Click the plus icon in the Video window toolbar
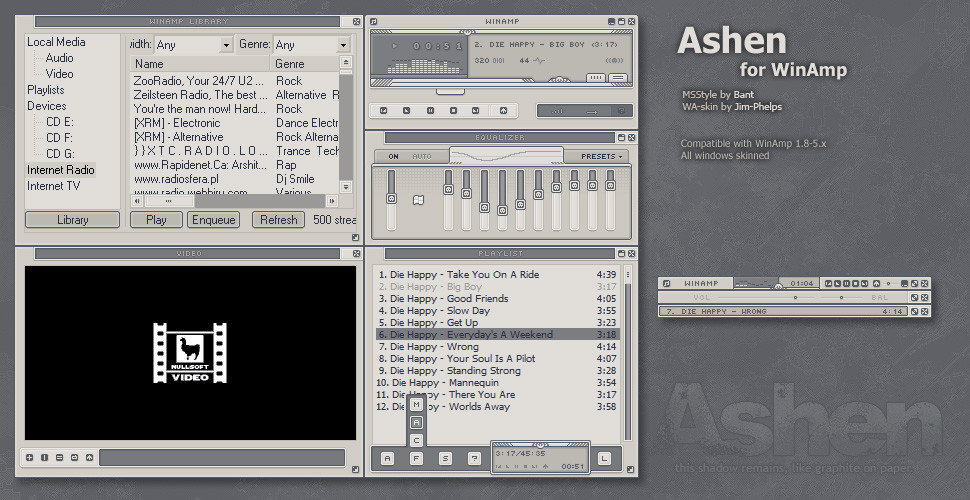The height and width of the screenshot is (500, 970). 29,458
